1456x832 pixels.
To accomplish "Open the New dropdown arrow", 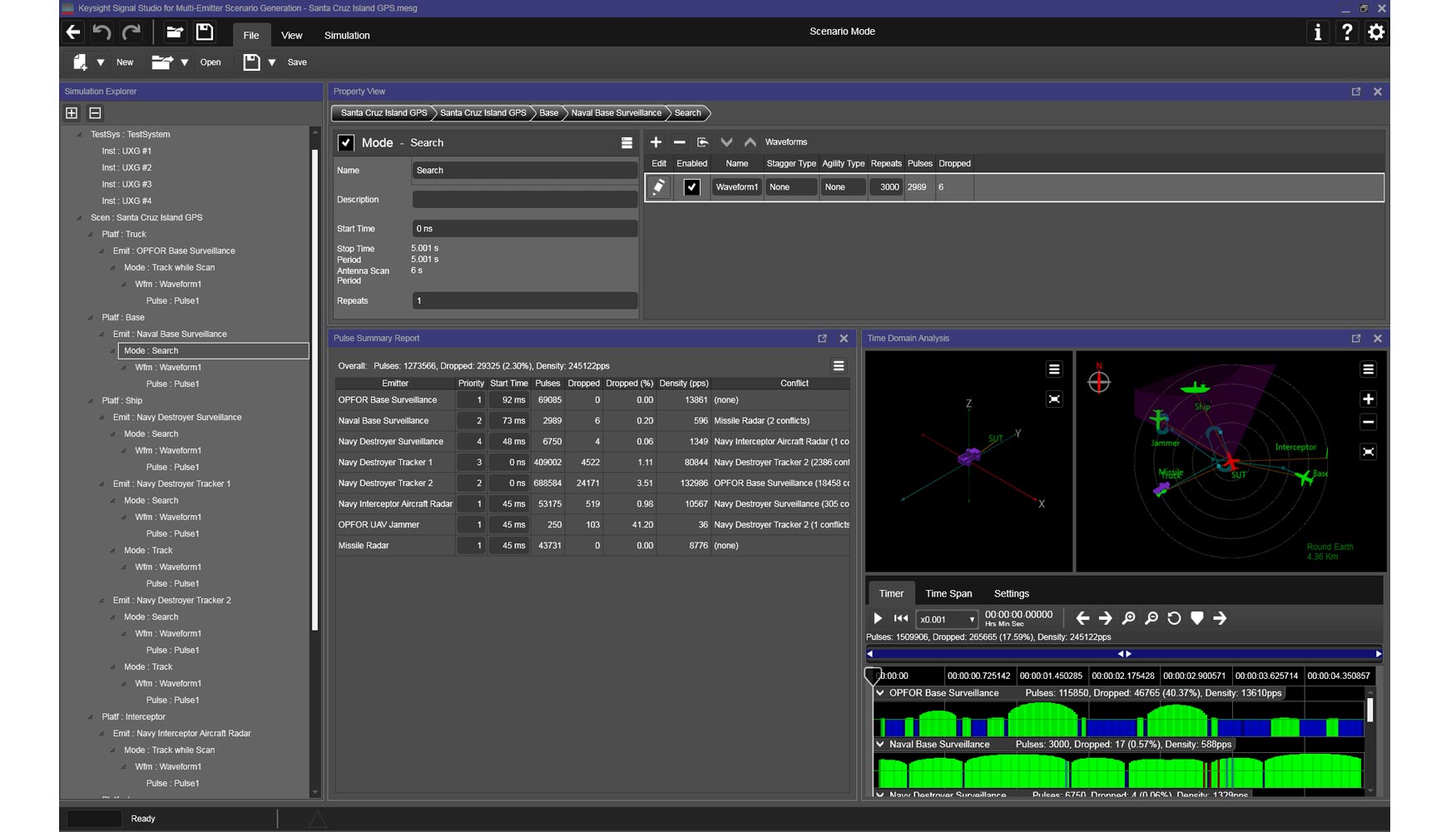I will pyautogui.click(x=101, y=62).
